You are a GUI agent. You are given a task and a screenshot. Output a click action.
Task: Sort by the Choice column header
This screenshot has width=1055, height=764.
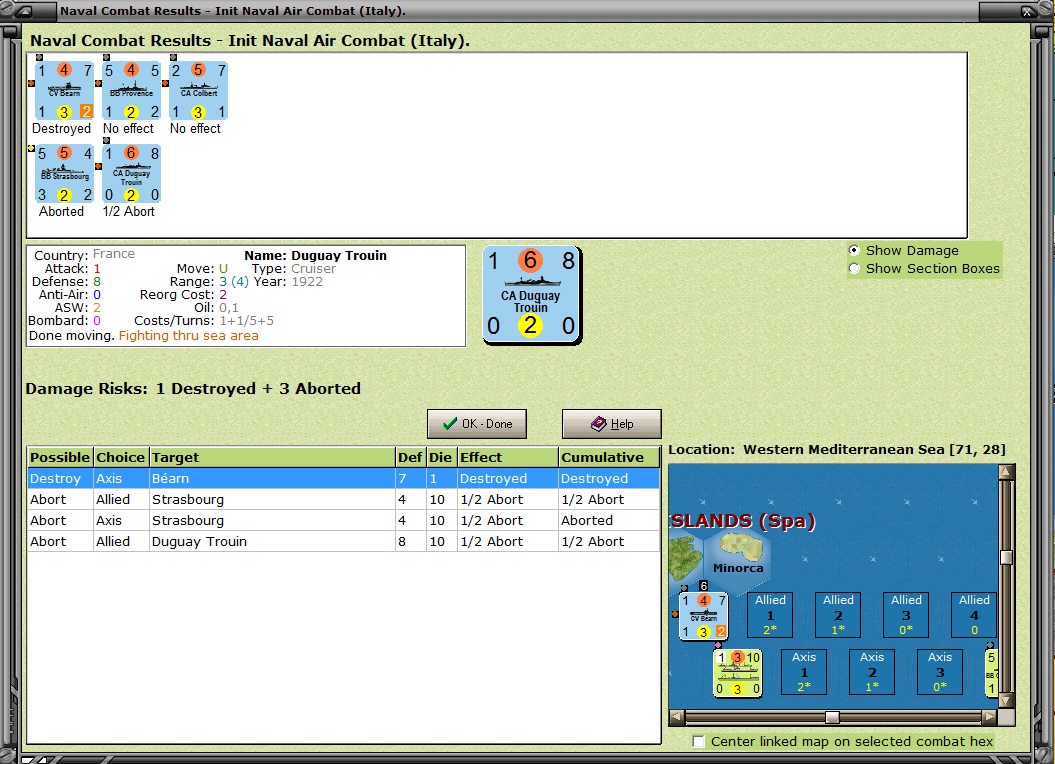120,457
